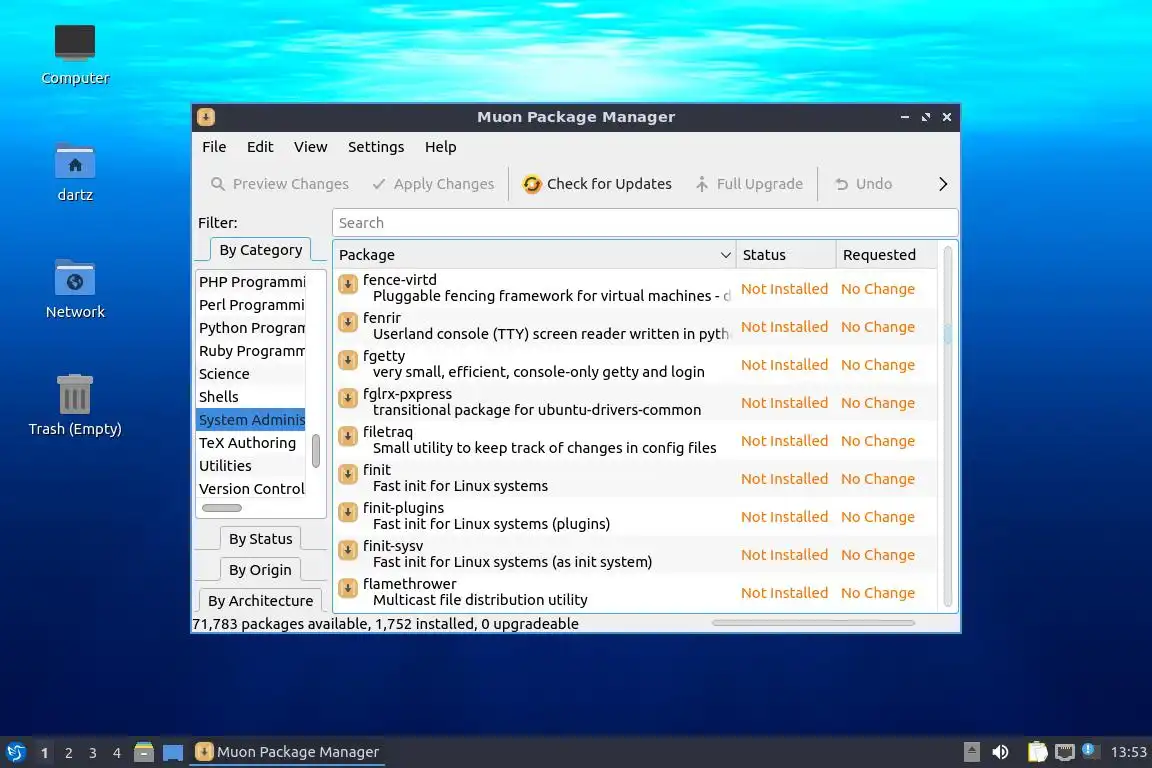The height and width of the screenshot is (768, 1152).
Task: Click the Muon icon in title bar
Action: [x=206, y=117]
